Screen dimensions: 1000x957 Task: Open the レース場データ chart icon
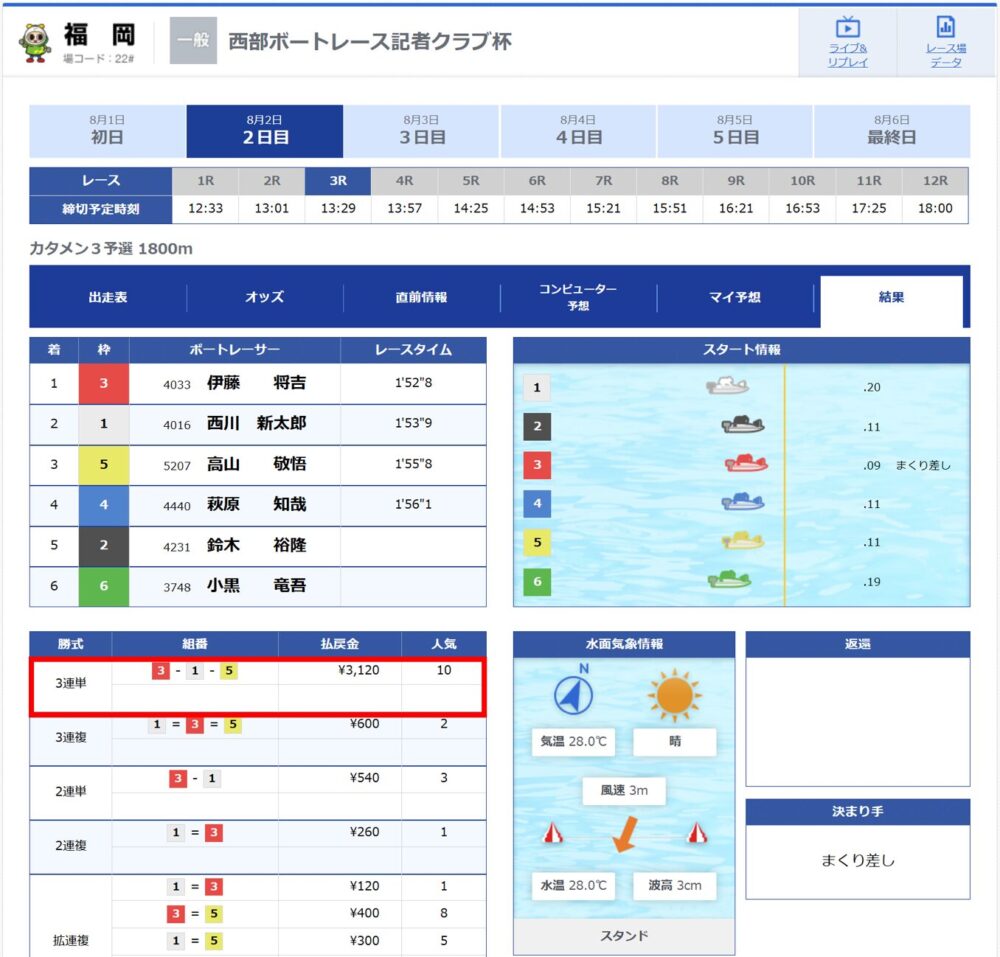click(x=945, y=27)
